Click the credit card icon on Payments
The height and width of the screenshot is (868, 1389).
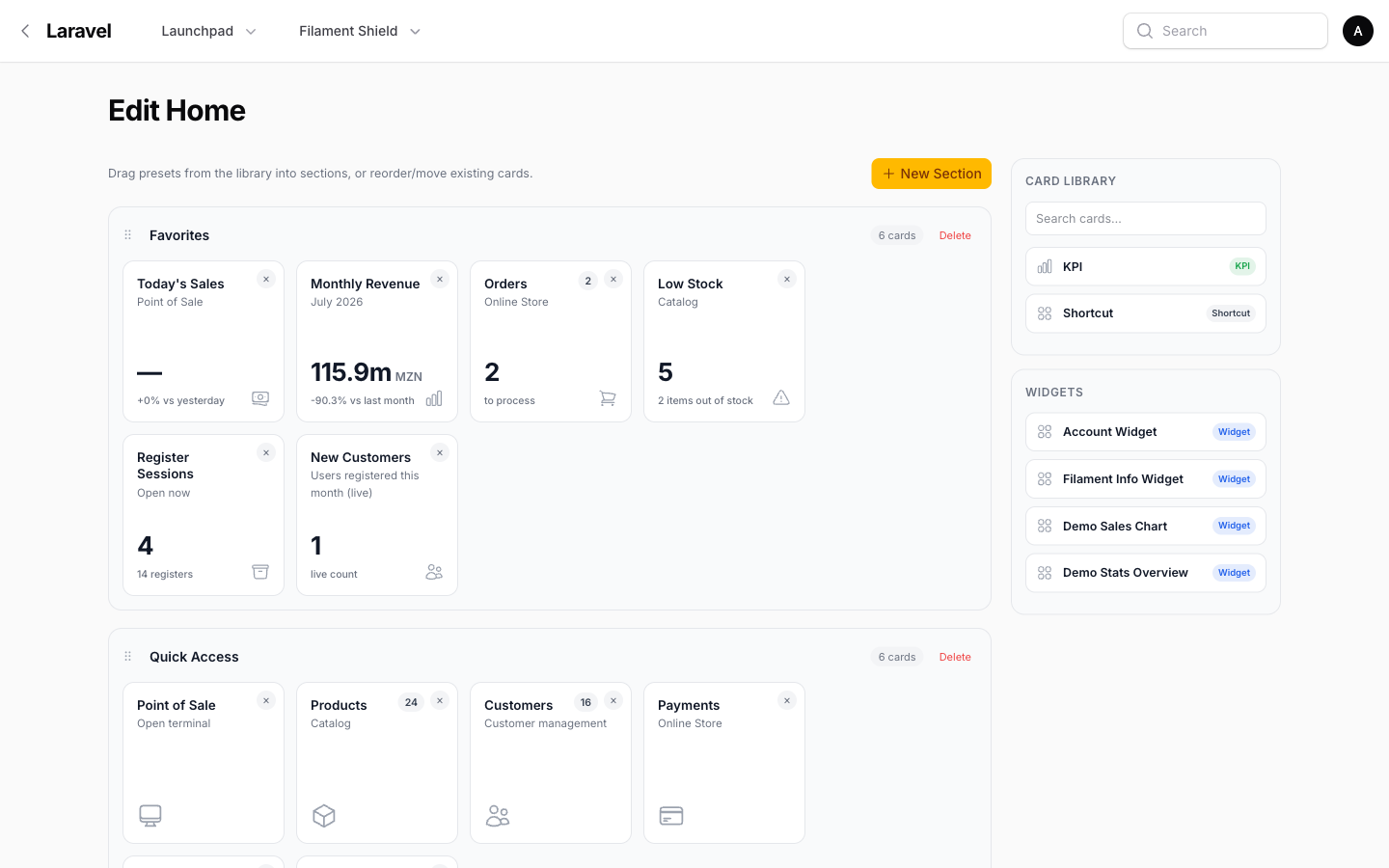pos(671,816)
